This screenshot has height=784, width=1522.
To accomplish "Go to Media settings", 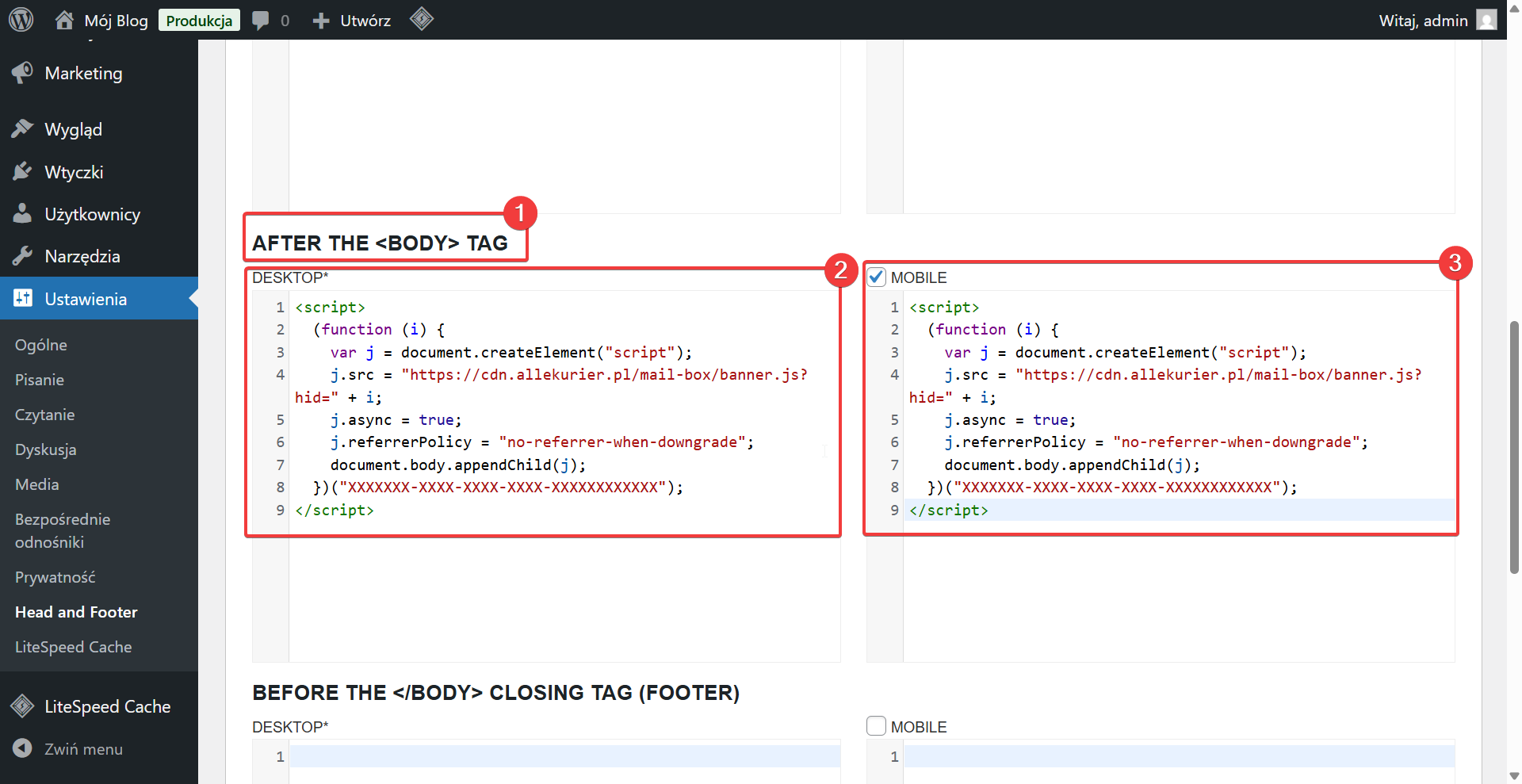I will click(37, 484).
